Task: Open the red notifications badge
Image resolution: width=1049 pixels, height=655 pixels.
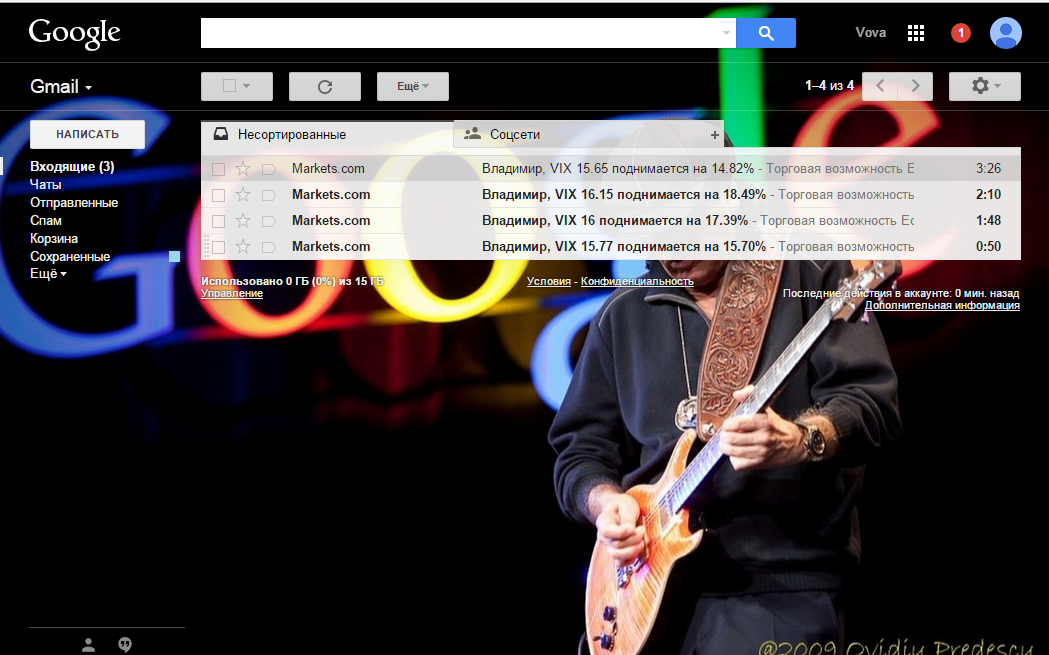Action: point(961,33)
